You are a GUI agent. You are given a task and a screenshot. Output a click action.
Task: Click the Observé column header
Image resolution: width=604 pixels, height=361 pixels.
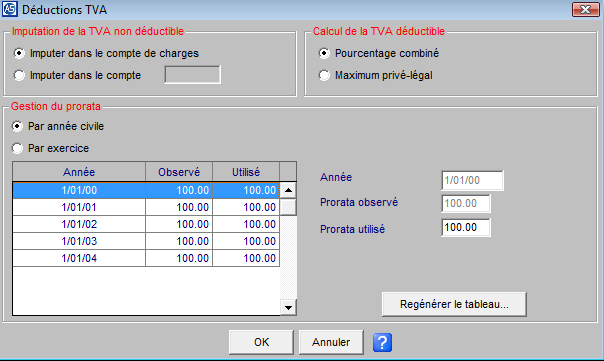[179, 172]
